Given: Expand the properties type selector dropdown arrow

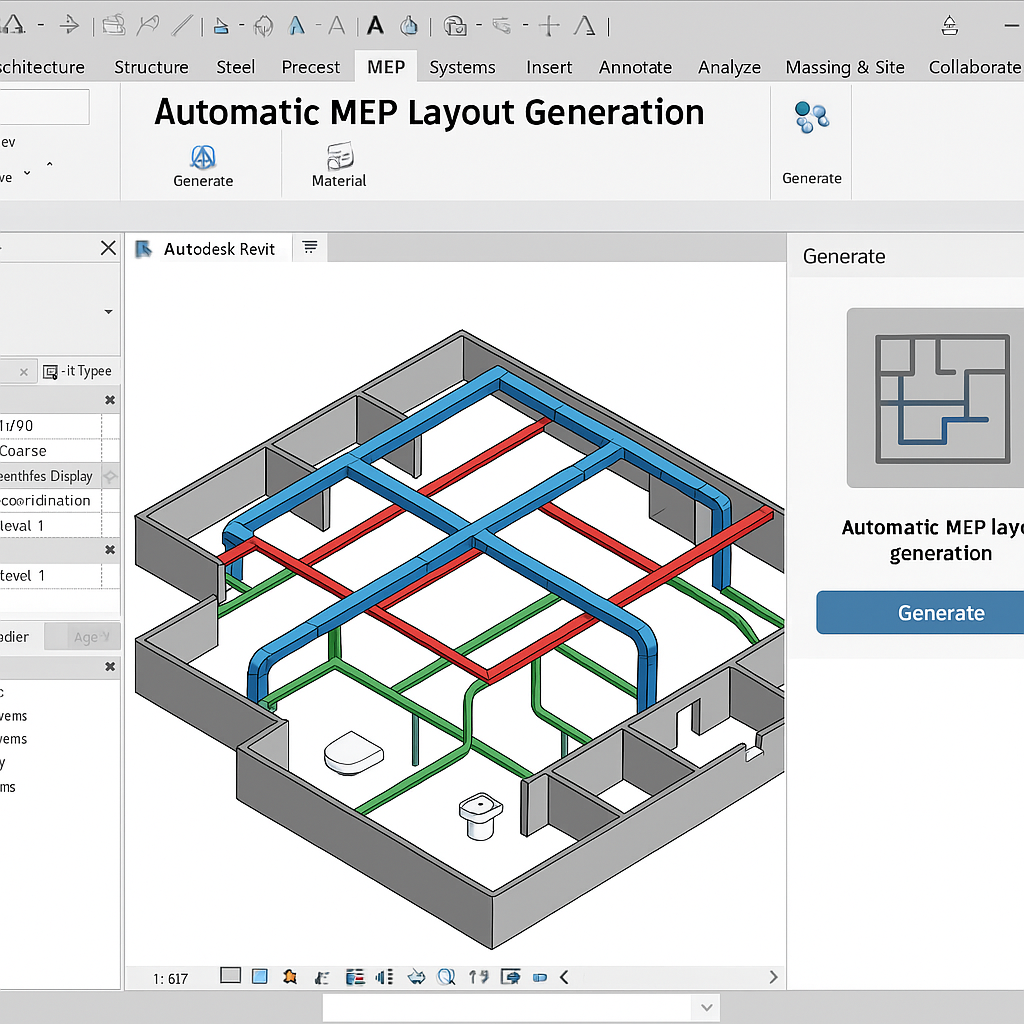Looking at the screenshot, I should [108, 312].
